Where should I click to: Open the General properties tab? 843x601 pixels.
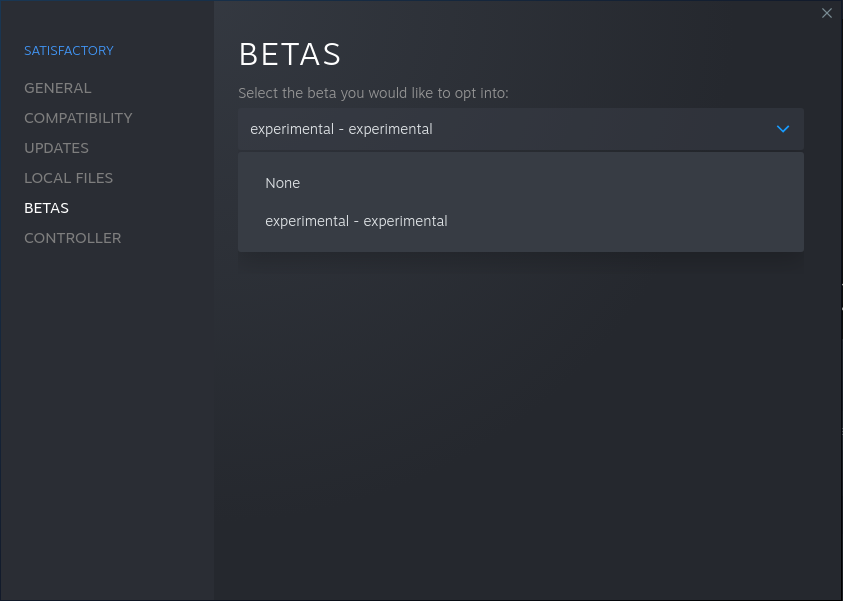click(x=58, y=88)
